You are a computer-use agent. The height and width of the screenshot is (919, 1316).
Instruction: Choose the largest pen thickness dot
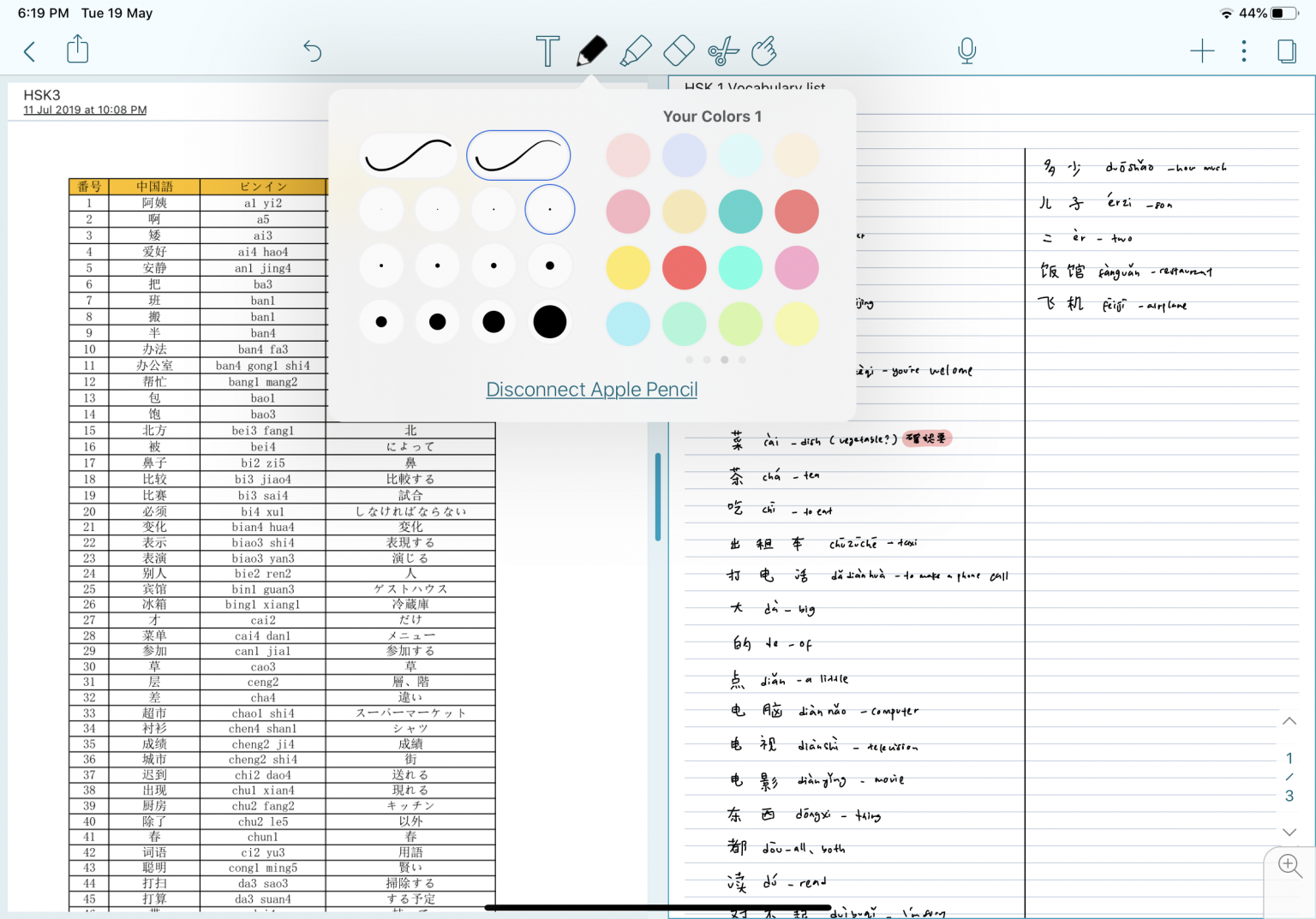tap(549, 321)
